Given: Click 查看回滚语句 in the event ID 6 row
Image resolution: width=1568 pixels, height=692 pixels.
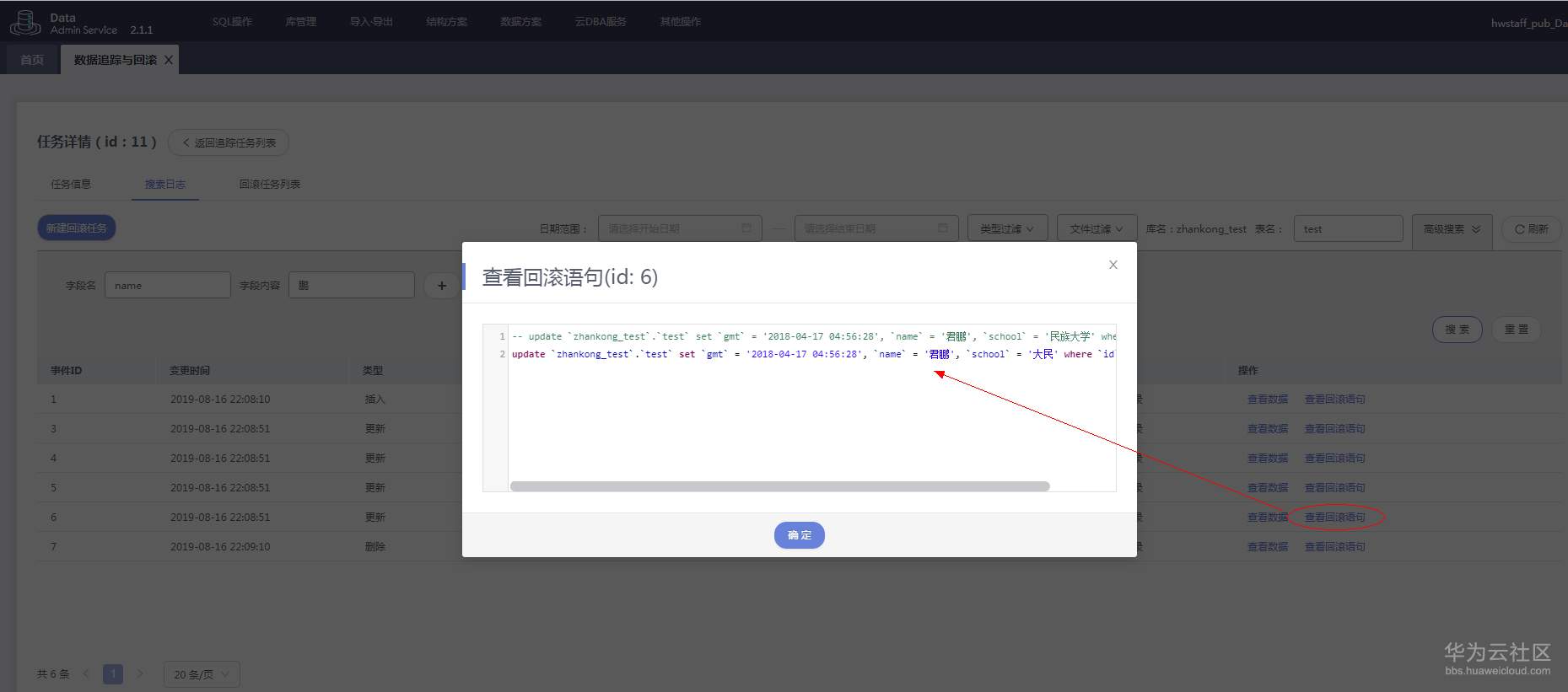Looking at the screenshot, I should pos(1335,518).
